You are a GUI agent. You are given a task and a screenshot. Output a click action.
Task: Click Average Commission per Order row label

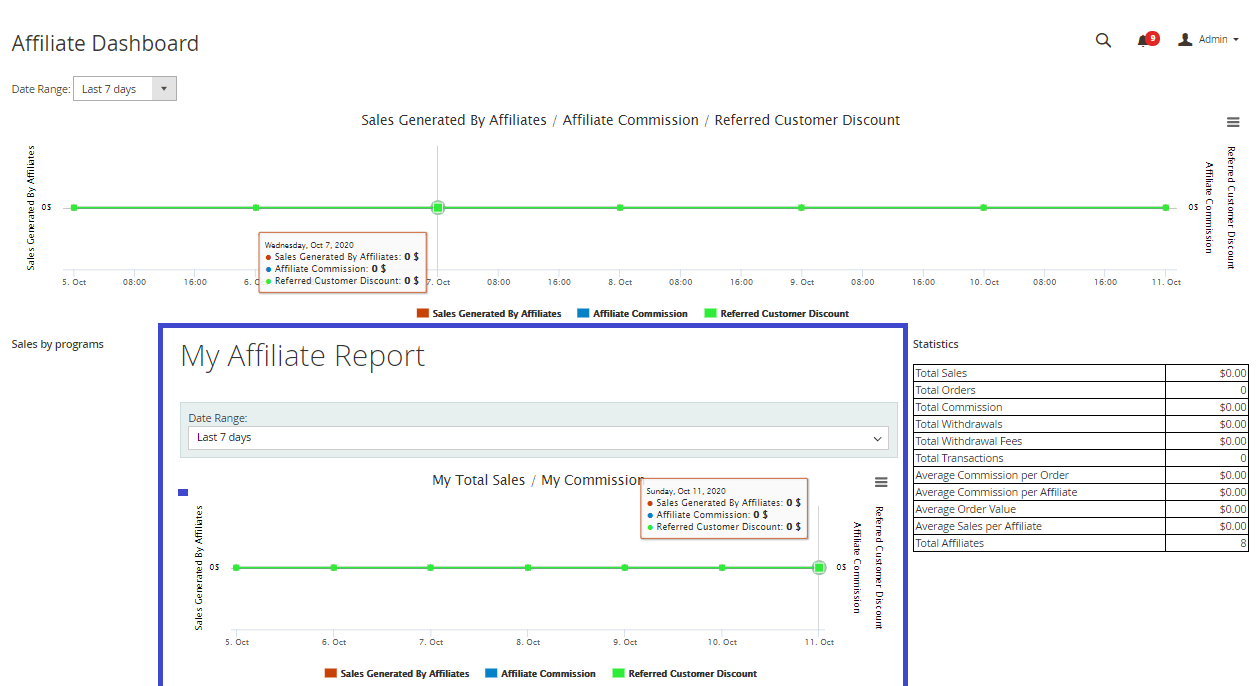pos(992,475)
